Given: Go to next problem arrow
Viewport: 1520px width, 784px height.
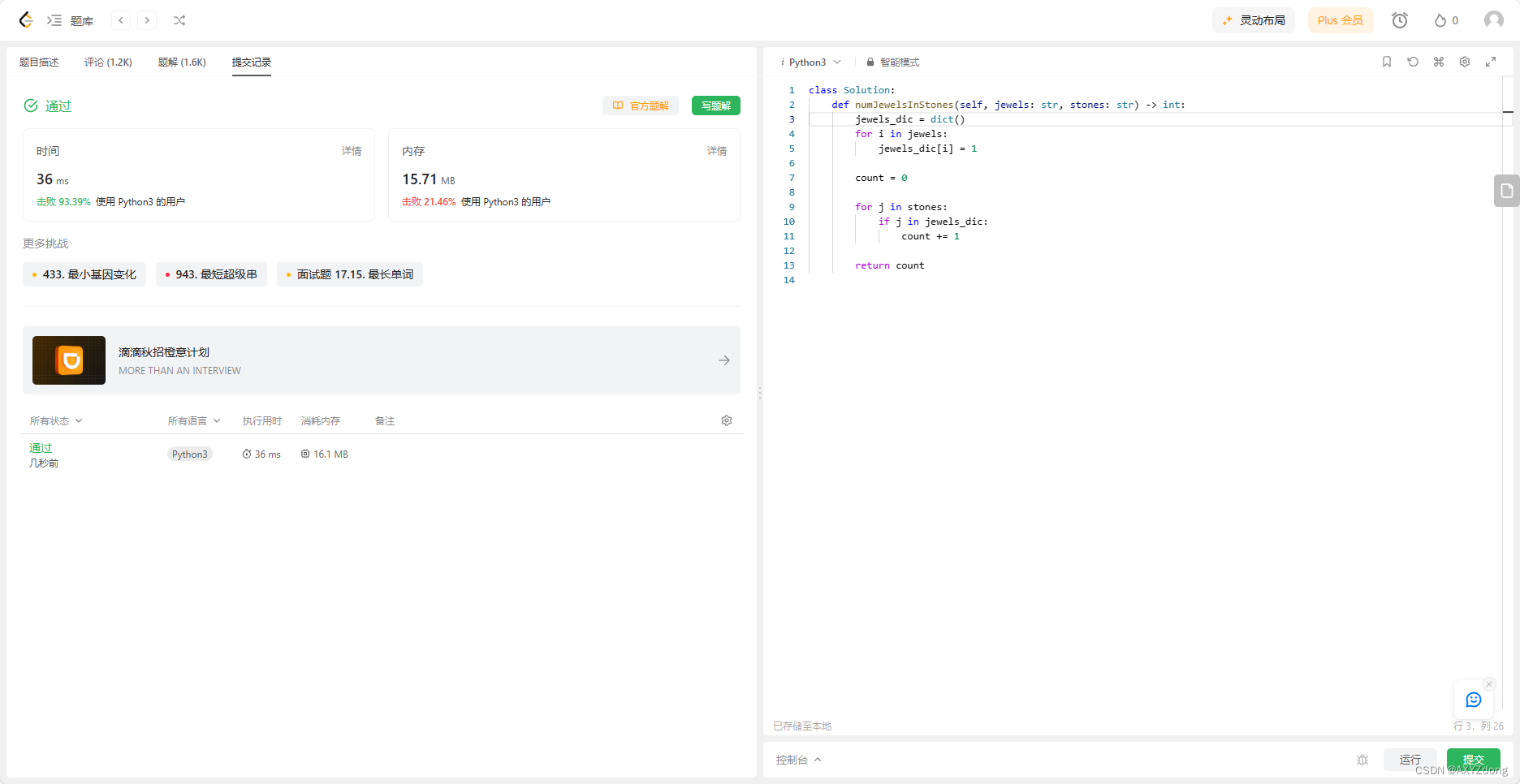Looking at the screenshot, I should coord(147,20).
